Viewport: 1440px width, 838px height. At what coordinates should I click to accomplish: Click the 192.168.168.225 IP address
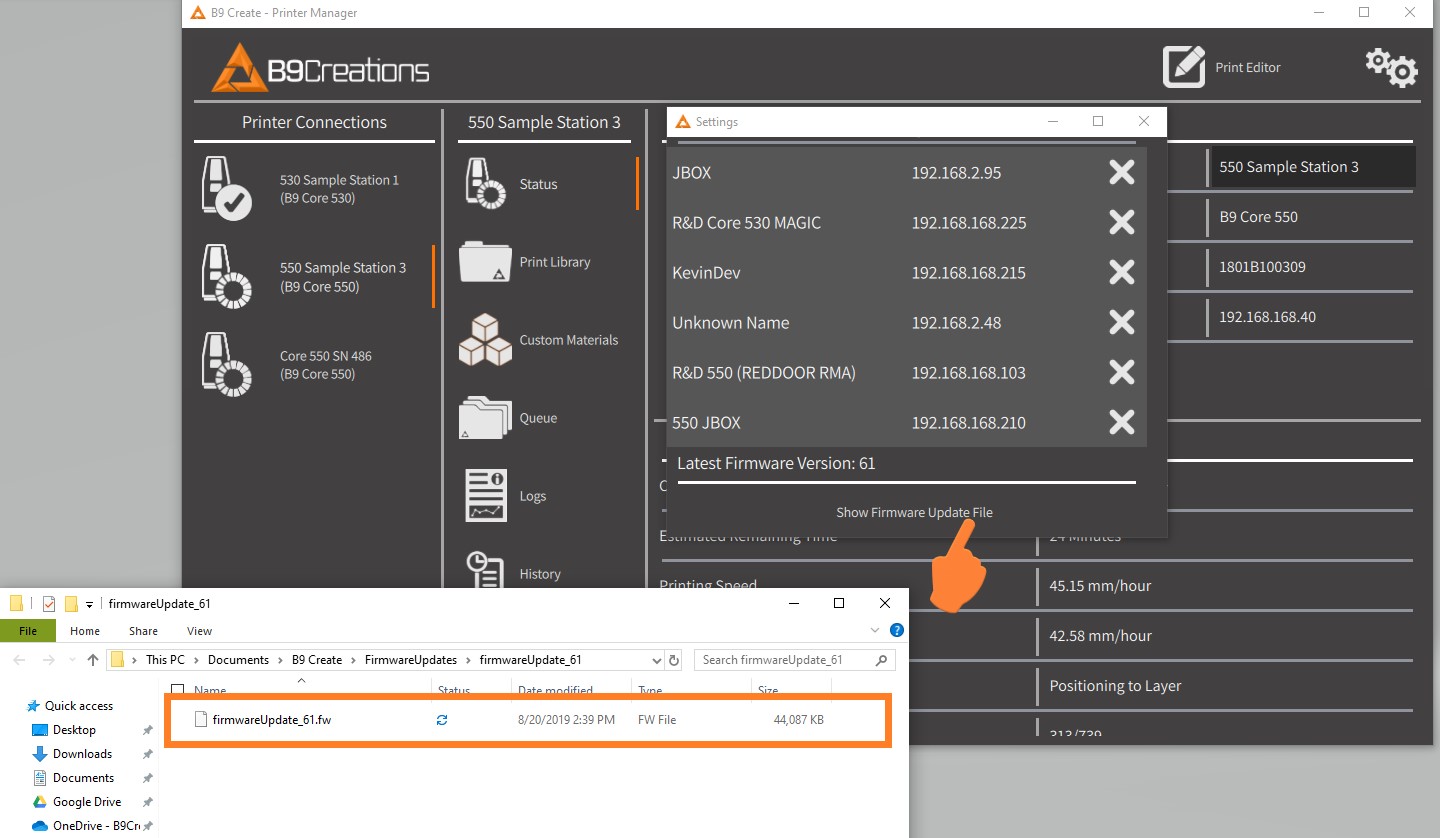(x=969, y=223)
